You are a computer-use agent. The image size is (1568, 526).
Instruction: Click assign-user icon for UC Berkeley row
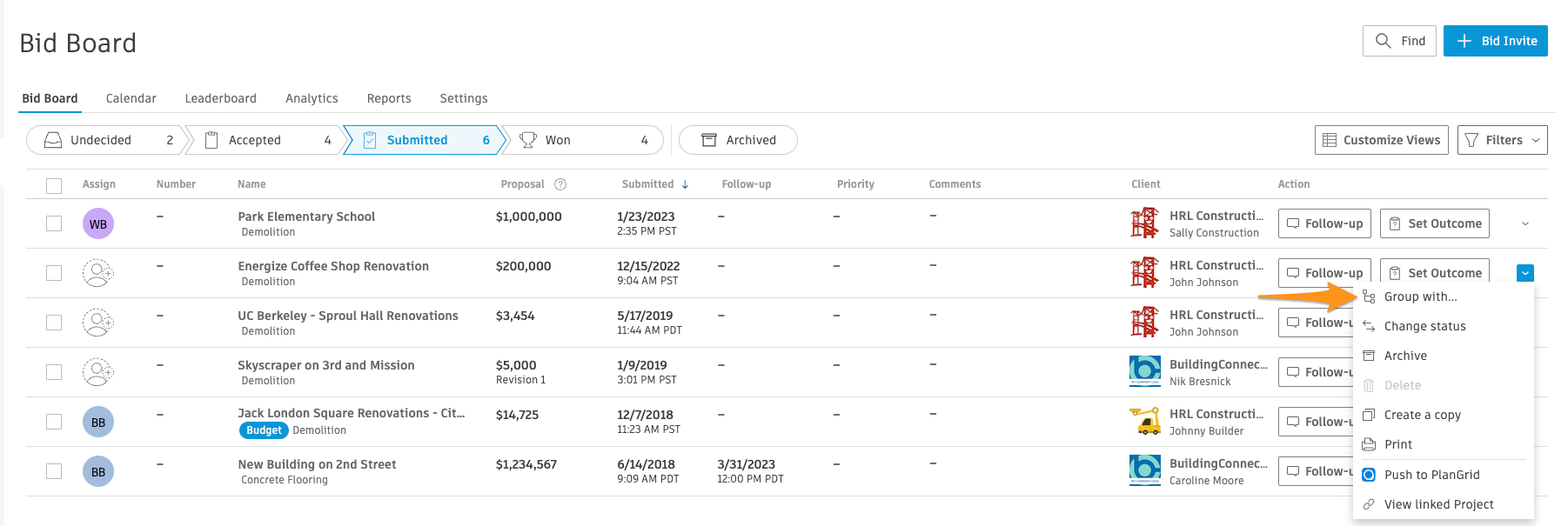click(97, 323)
